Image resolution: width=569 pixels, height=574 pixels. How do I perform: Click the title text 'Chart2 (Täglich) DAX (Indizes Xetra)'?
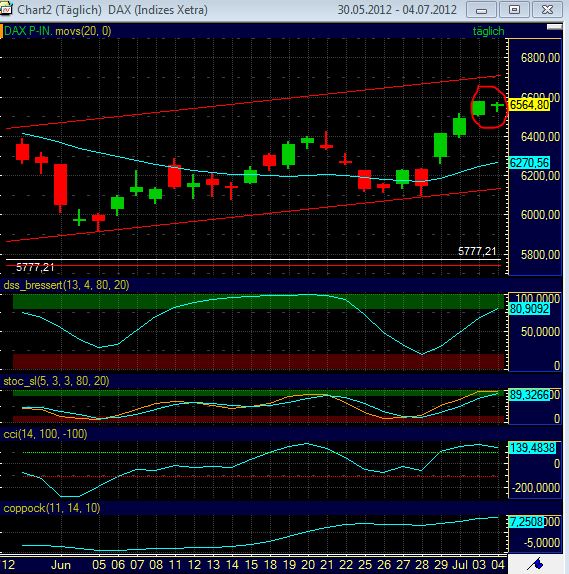pos(112,10)
